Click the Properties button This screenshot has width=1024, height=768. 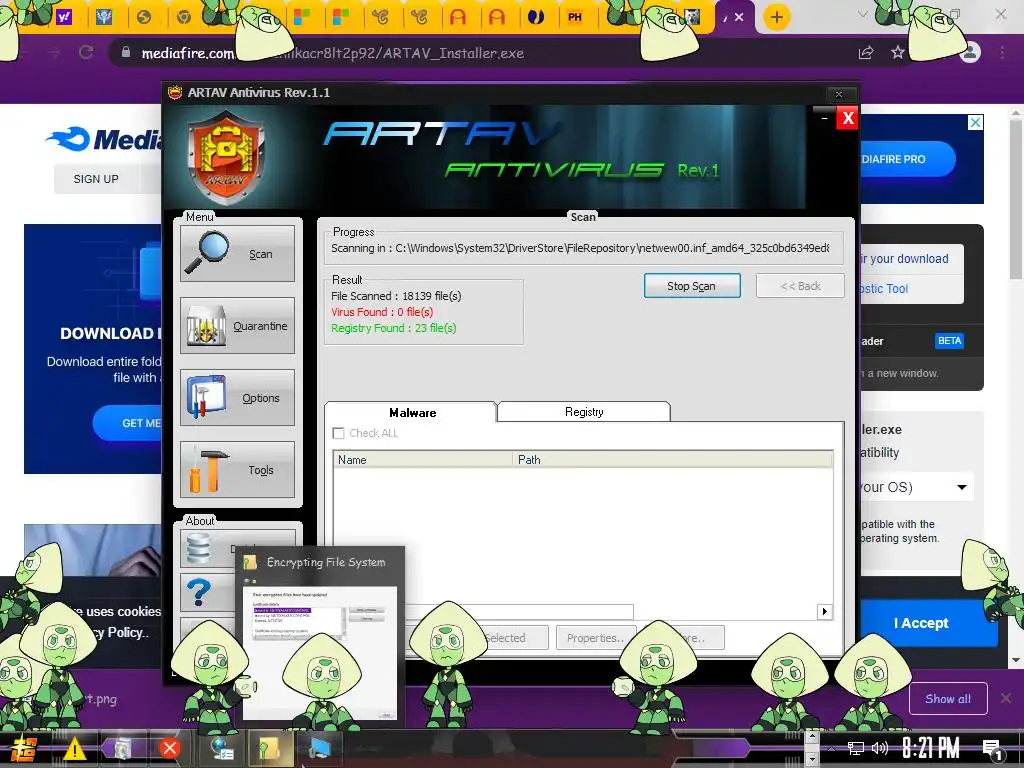click(x=595, y=638)
